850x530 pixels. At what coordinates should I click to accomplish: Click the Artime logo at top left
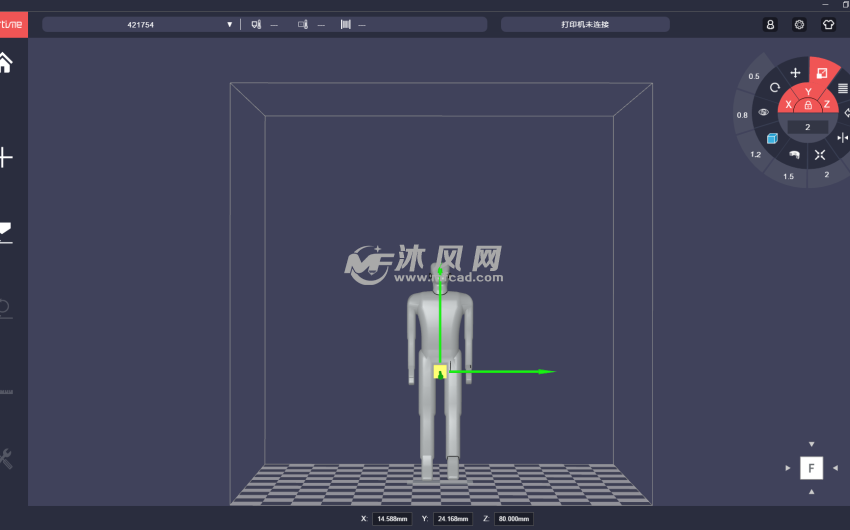tap(13, 24)
